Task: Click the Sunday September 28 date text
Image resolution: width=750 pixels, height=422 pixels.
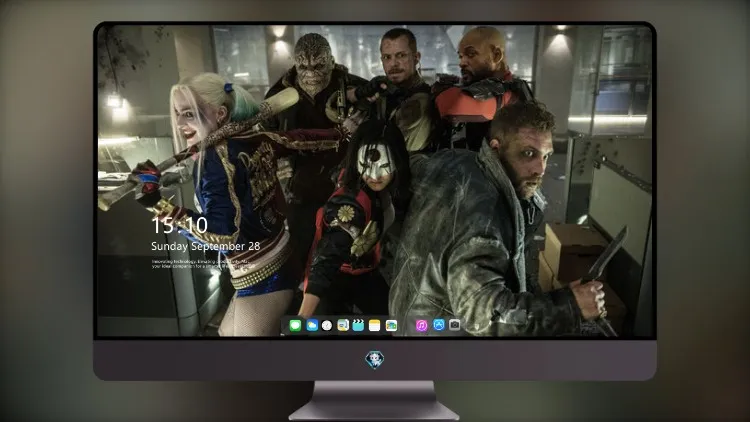Action: coord(206,246)
